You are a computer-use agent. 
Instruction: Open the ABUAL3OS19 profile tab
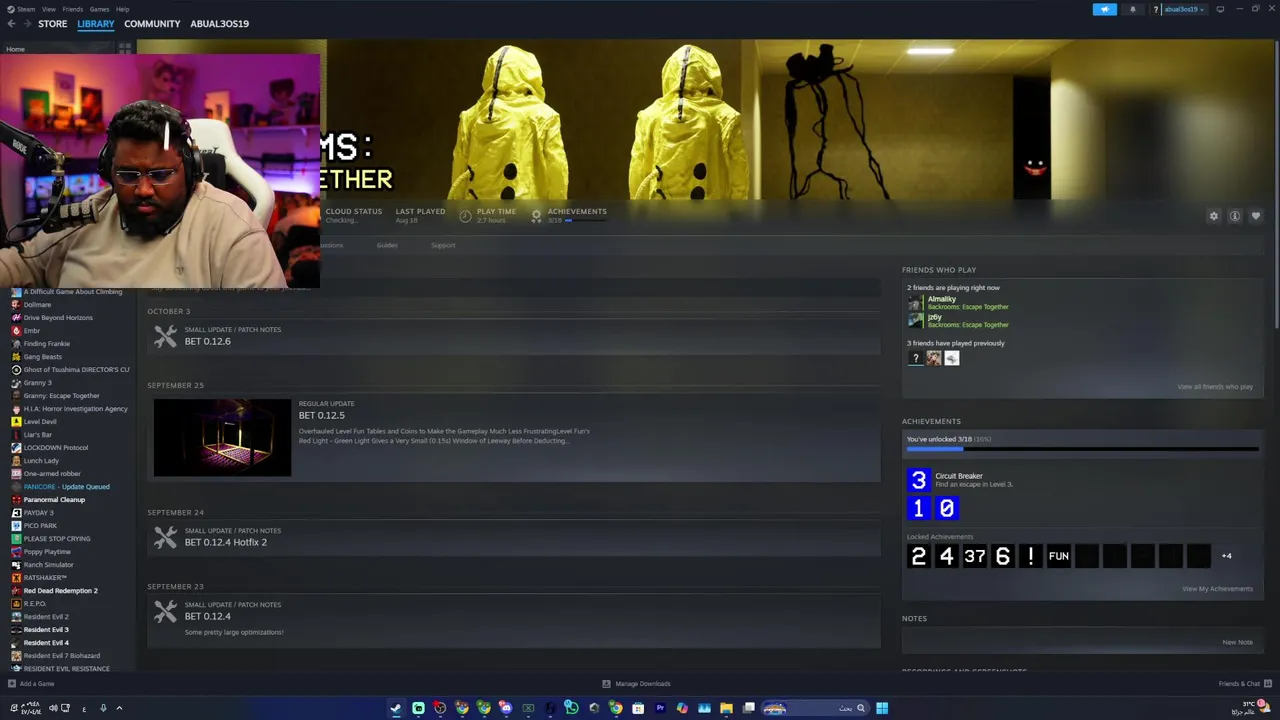pos(219,24)
